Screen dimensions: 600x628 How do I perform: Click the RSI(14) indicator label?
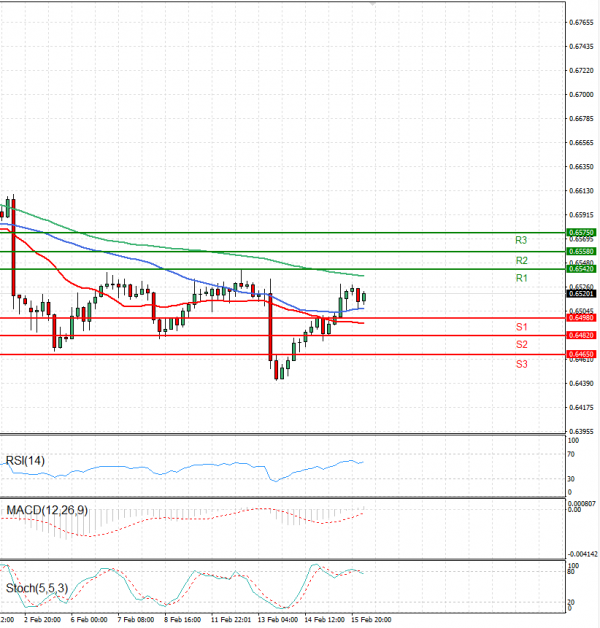pyautogui.click(x=25, y=461)
